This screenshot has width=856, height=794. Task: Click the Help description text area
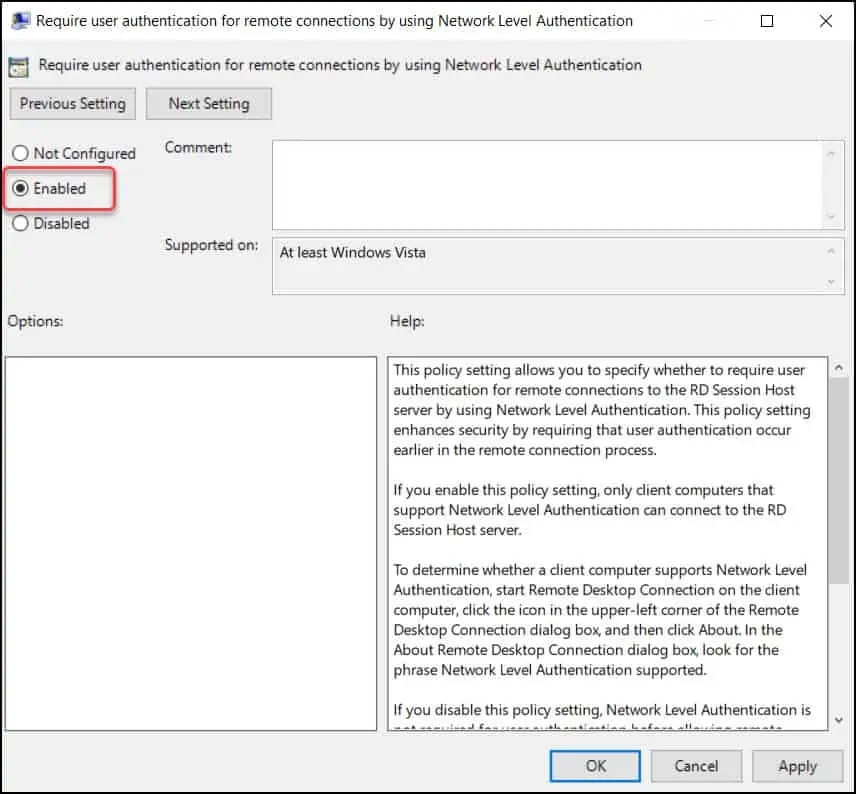pos(608,543)
